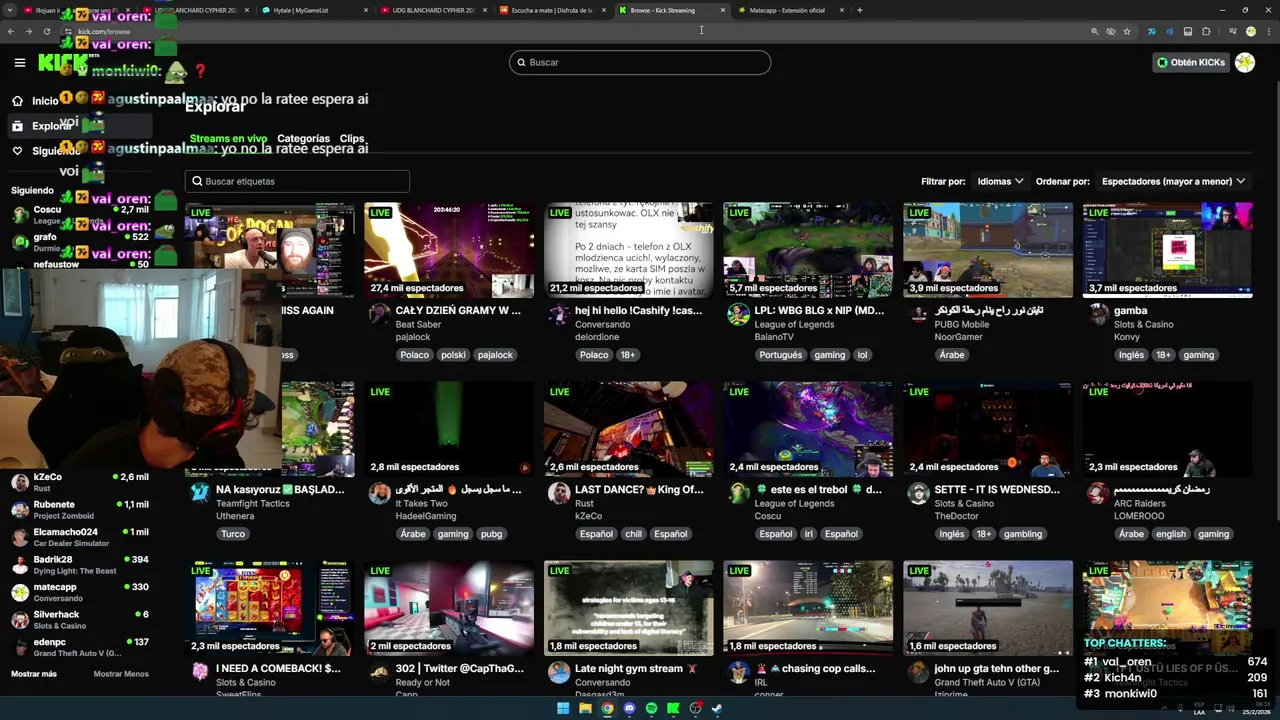Open Steam from the taskbar
1280x720 pixels.
click(717, 708)
